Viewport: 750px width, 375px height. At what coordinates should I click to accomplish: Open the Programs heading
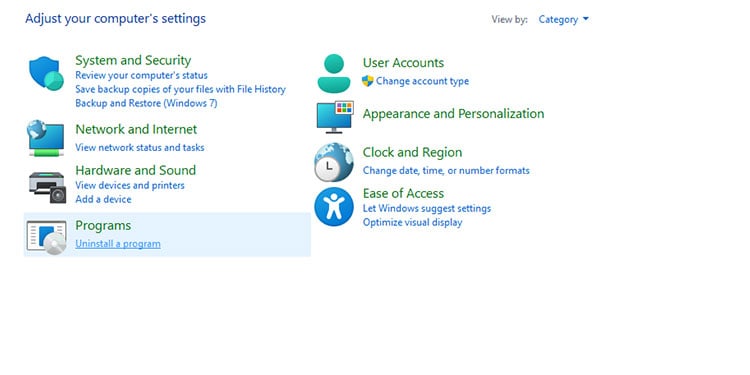coord(103,225)
